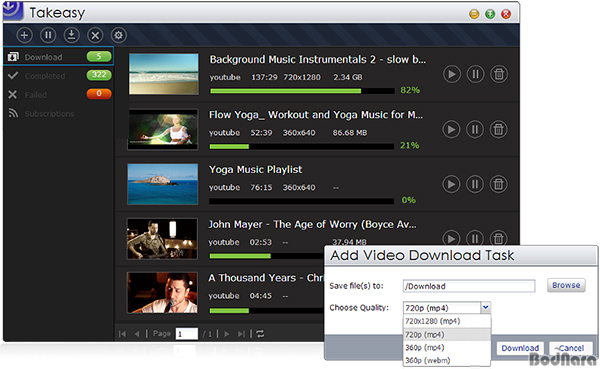Refresh the download list
The image size is (600, 369).
tap(260, 334)
